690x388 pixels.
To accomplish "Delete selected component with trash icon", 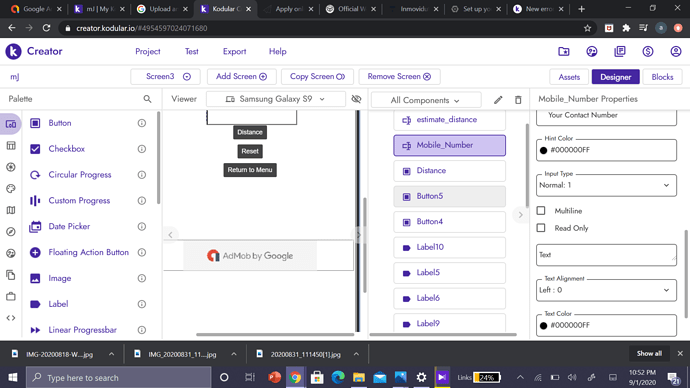I will tap(518, 100).
